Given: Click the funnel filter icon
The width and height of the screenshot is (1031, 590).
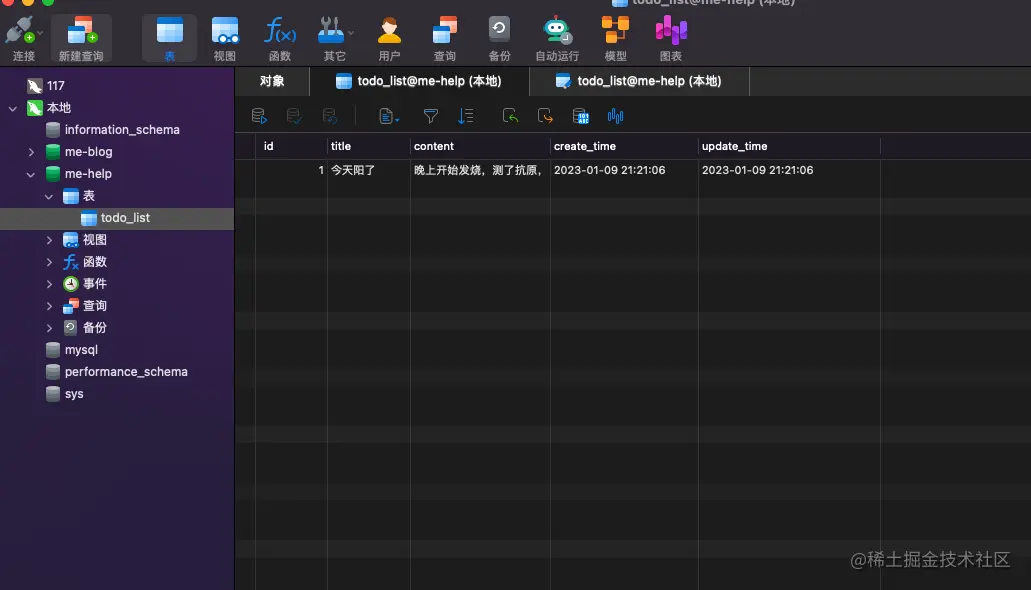Looking at the screenshot, I should point(431,116).
